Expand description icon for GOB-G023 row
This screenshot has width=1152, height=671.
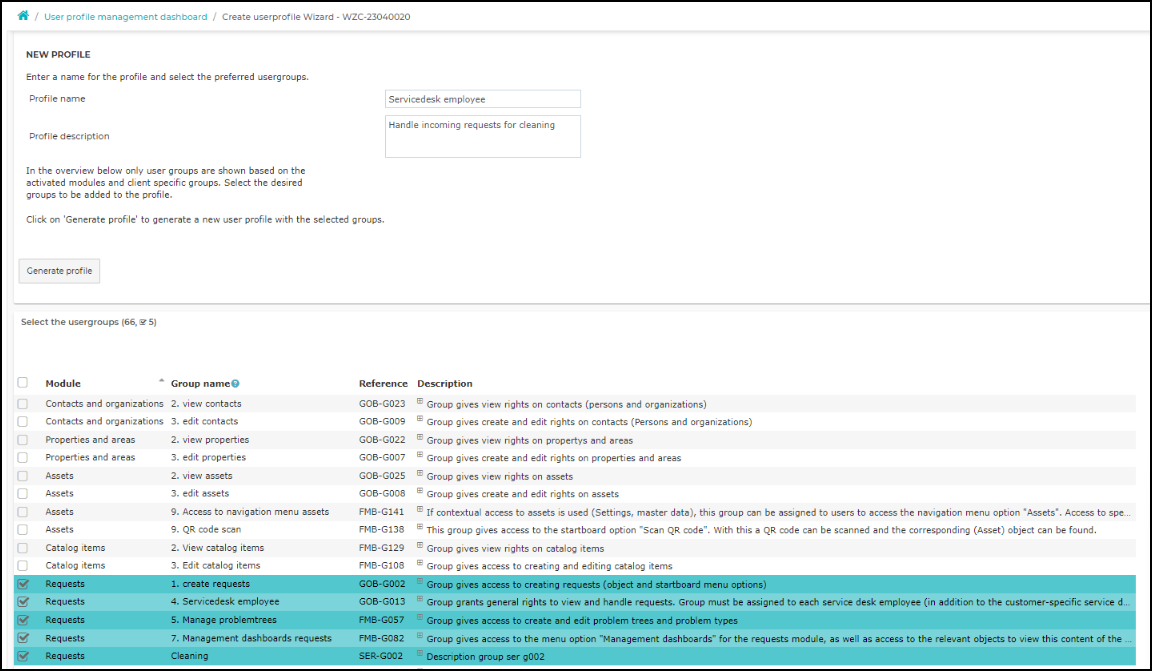(x=420, y=401)
